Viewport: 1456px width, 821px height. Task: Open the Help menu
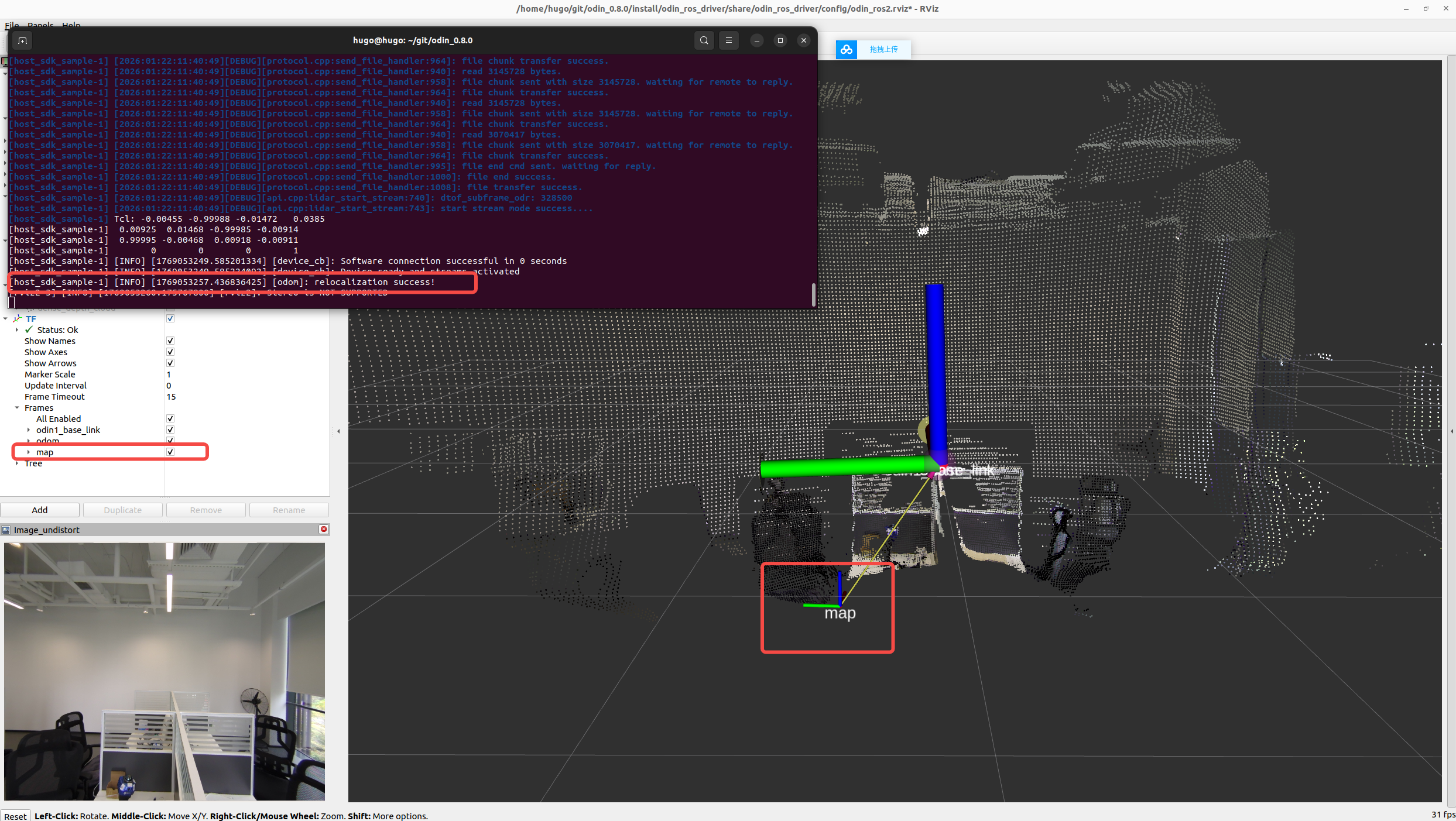(71, 25)
